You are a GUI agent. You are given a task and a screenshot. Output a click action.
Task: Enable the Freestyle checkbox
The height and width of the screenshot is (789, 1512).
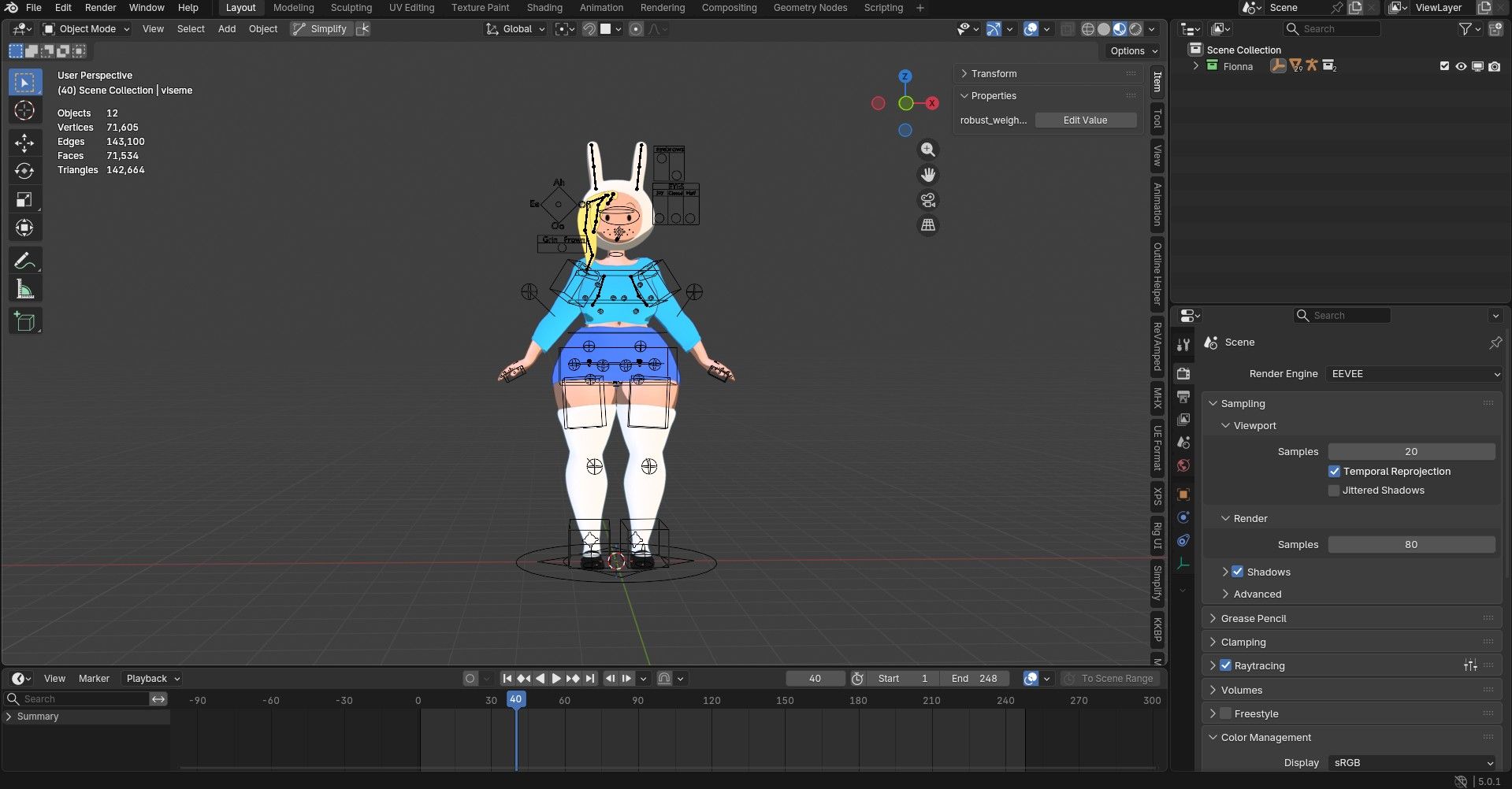coord(1225,713)
